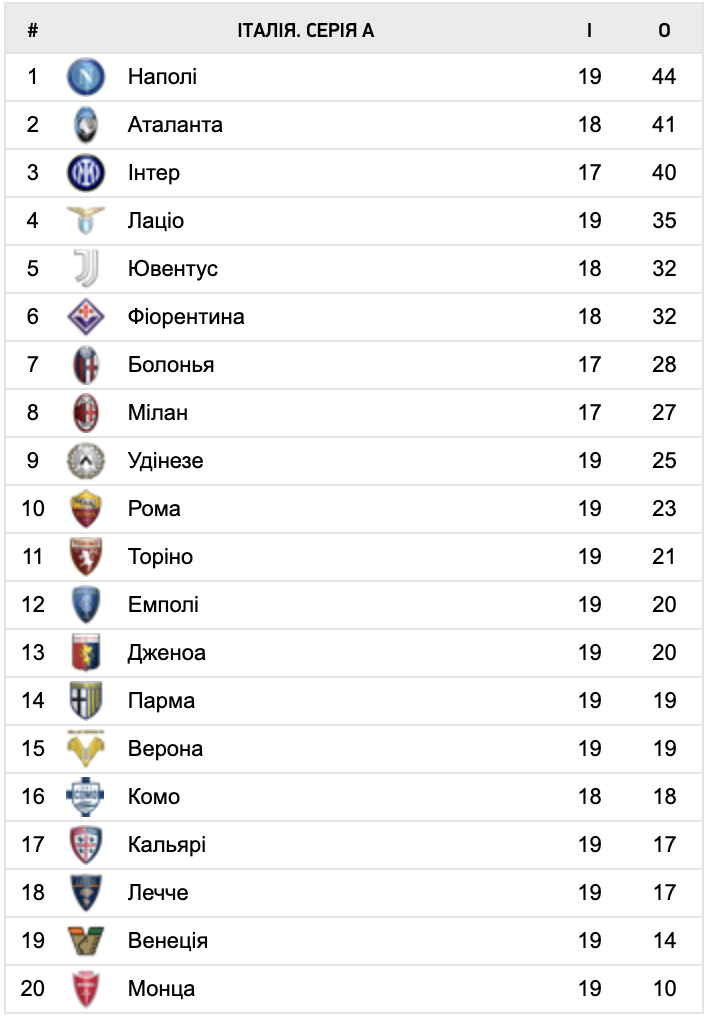Click the ІТАЛІЯ. СЕРІЯ А header title
Image resolution: width=708 pixels, height=1018 pixels.
pos(306,31)
